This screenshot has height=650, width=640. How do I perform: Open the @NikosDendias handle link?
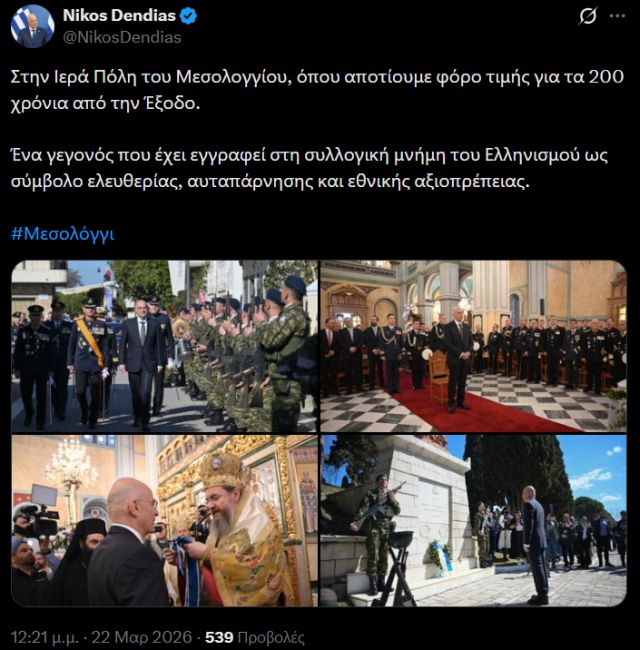pyautogui.click(x=122, y=37)
